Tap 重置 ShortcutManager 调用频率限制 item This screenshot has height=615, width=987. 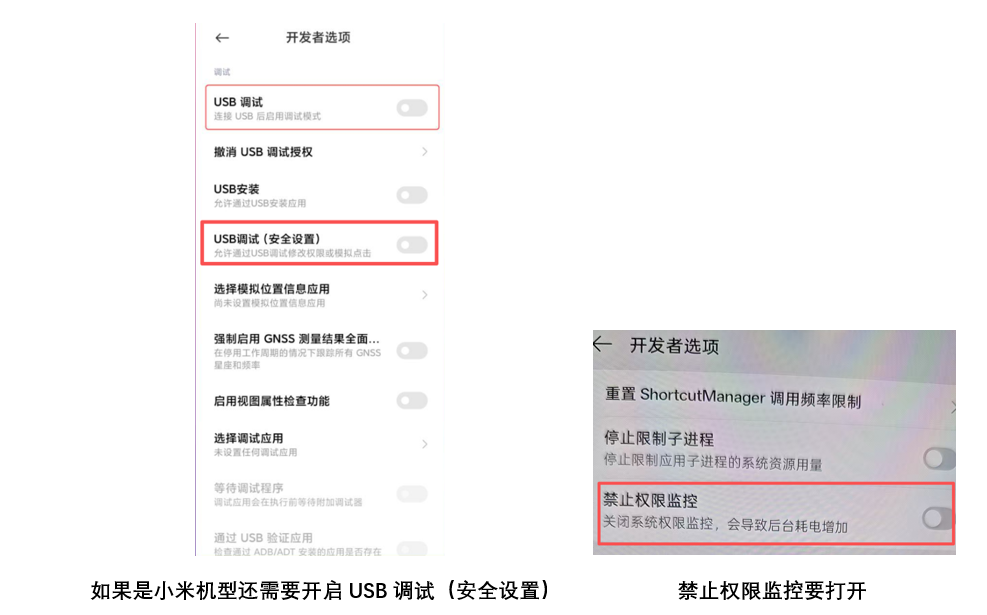pyautogui.click(x=774, y=398)
